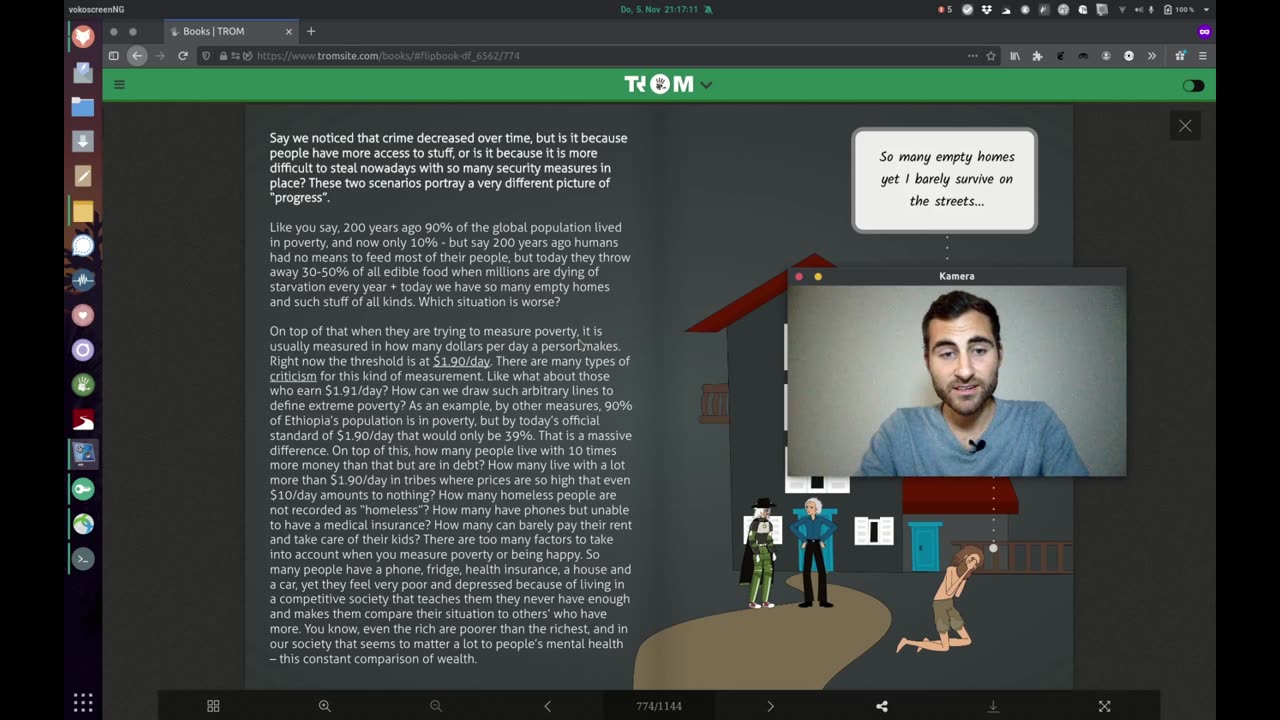Go to the next flipbook page
This screenshot has height=720, width=1280.
tap(770, 706)
